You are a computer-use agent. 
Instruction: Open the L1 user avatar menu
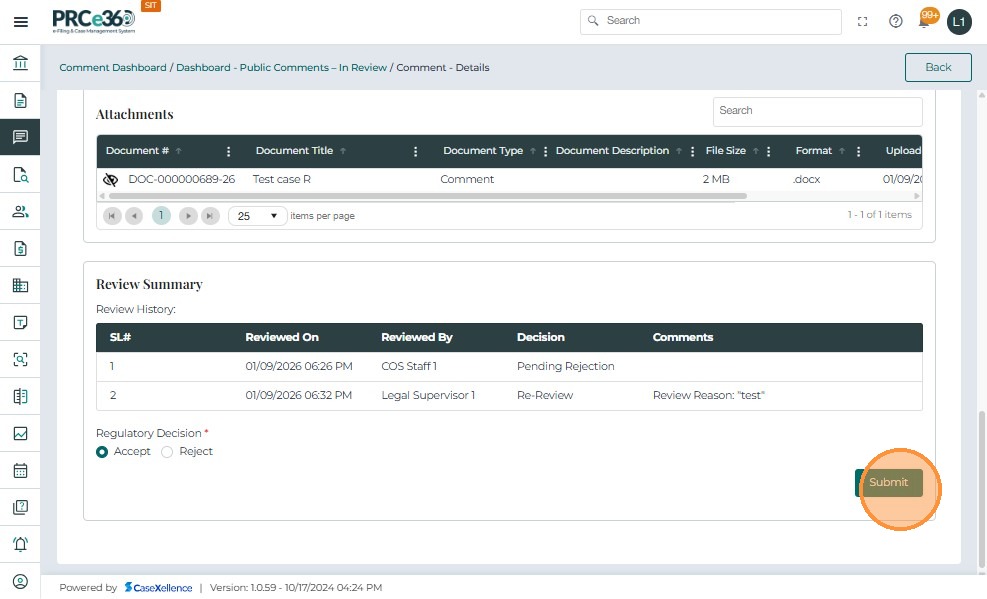pyautogui.click(x=959, y=22)
